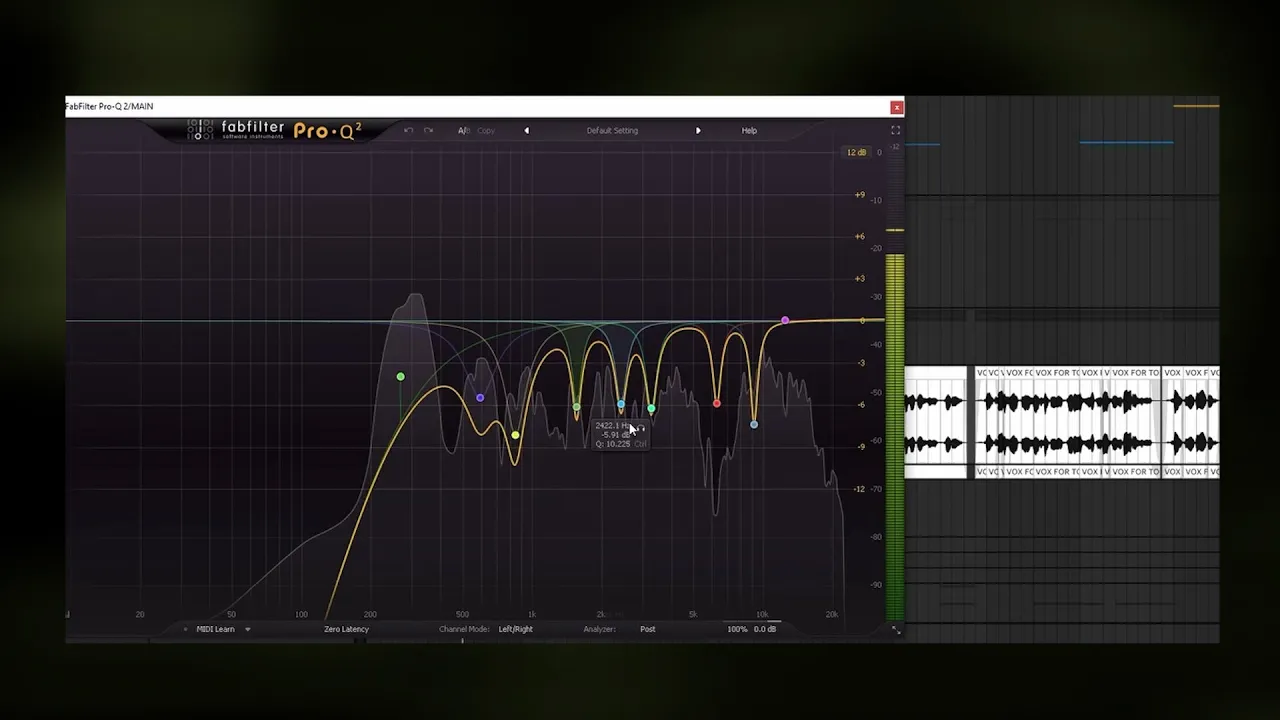The height and width of the screenshot is (720, 1280).
Task: Click the FabFilter Pro-Q 2 logo
Action: point(274,130)
